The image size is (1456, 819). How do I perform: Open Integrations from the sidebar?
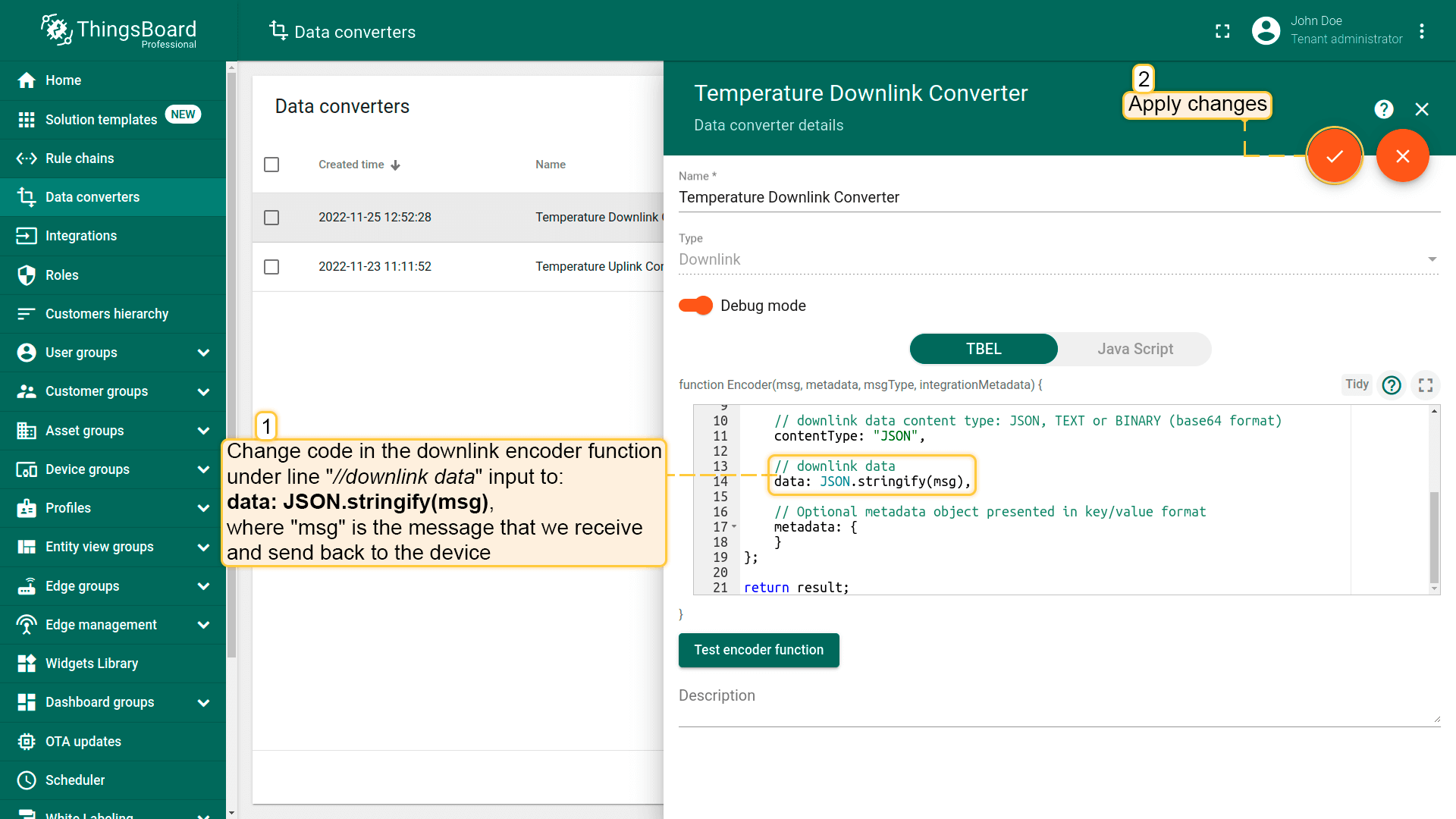pyautogui.click(x=81, y=236)
